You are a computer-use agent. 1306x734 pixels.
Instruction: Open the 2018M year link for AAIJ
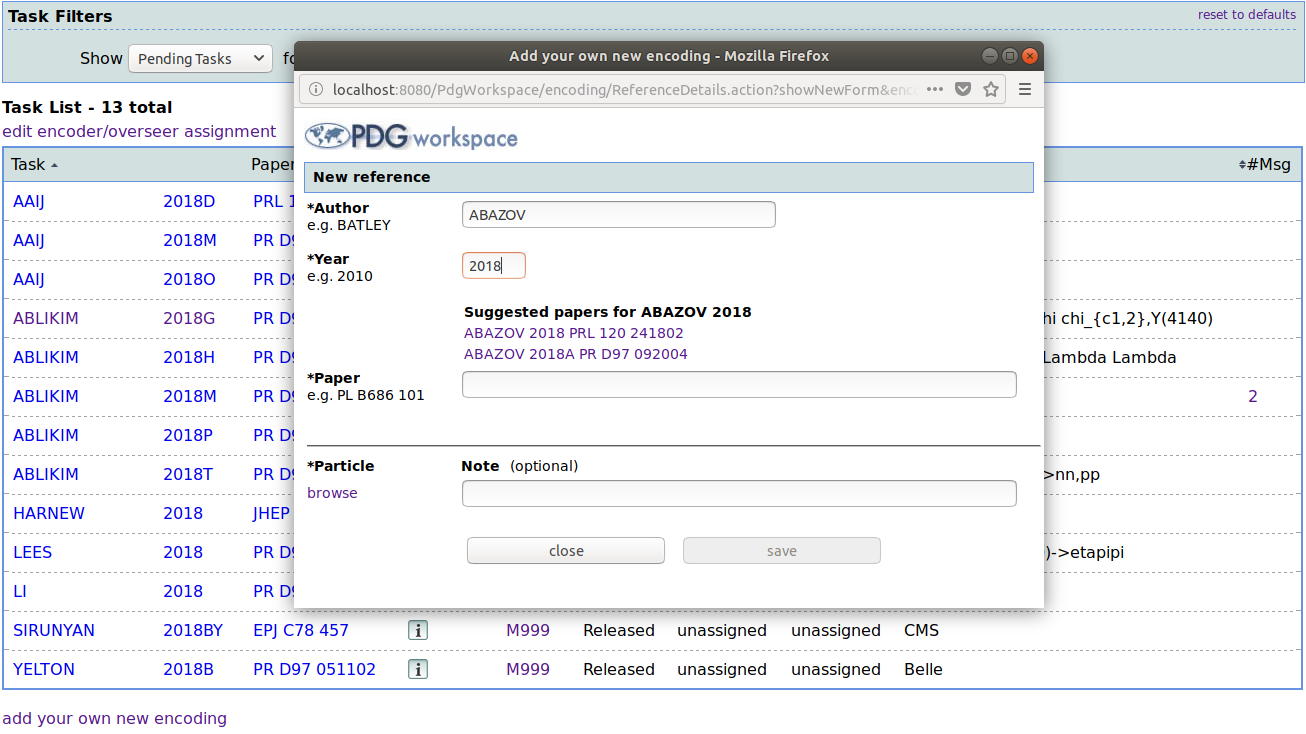190,240
